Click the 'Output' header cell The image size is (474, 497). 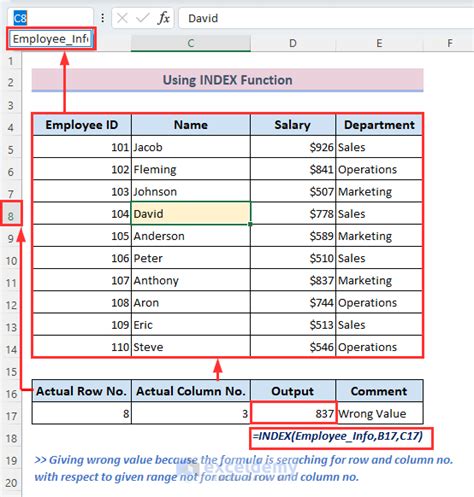293,391
